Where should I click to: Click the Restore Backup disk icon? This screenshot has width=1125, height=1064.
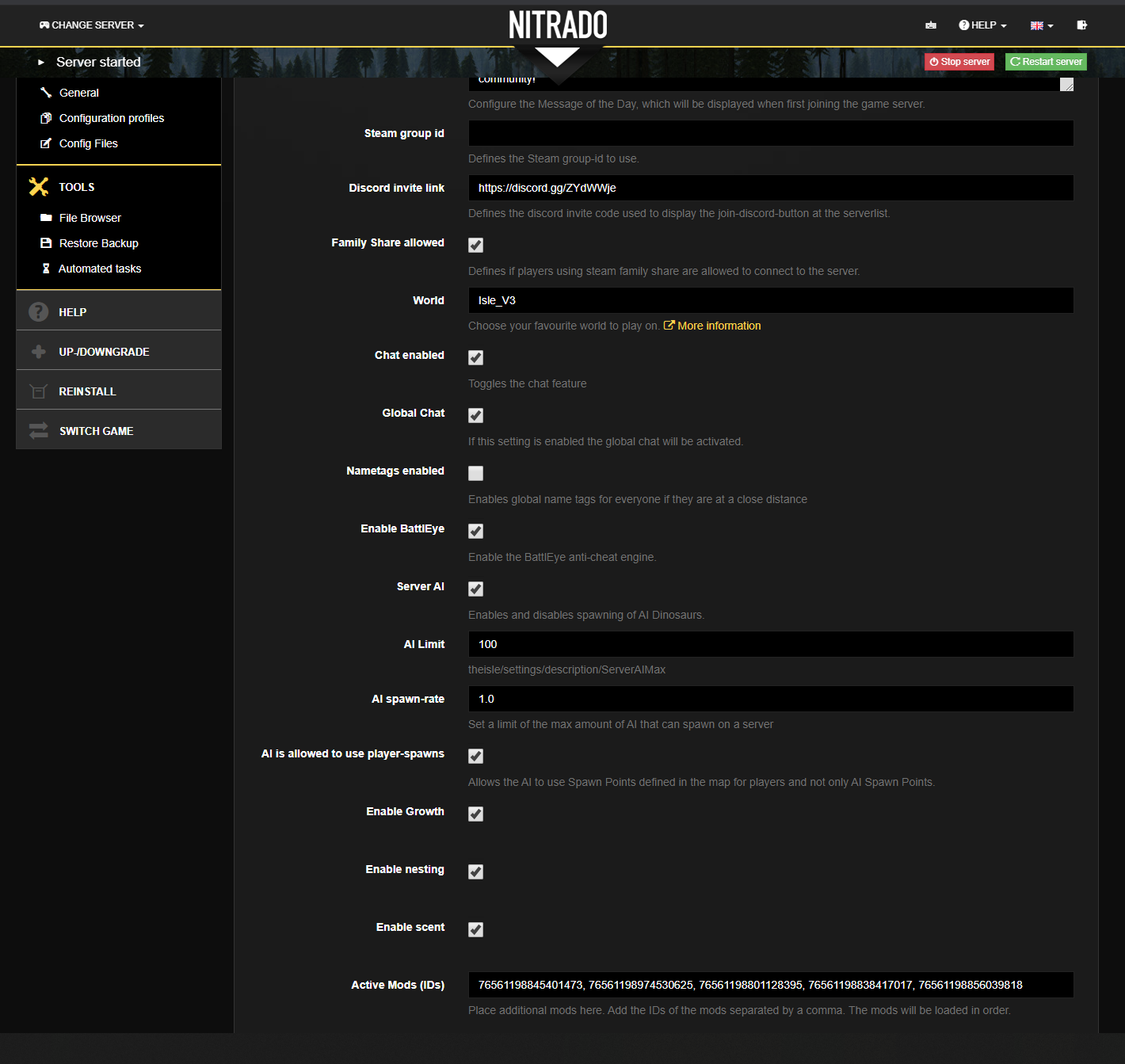pyautogui.click(x=46, y=243)
